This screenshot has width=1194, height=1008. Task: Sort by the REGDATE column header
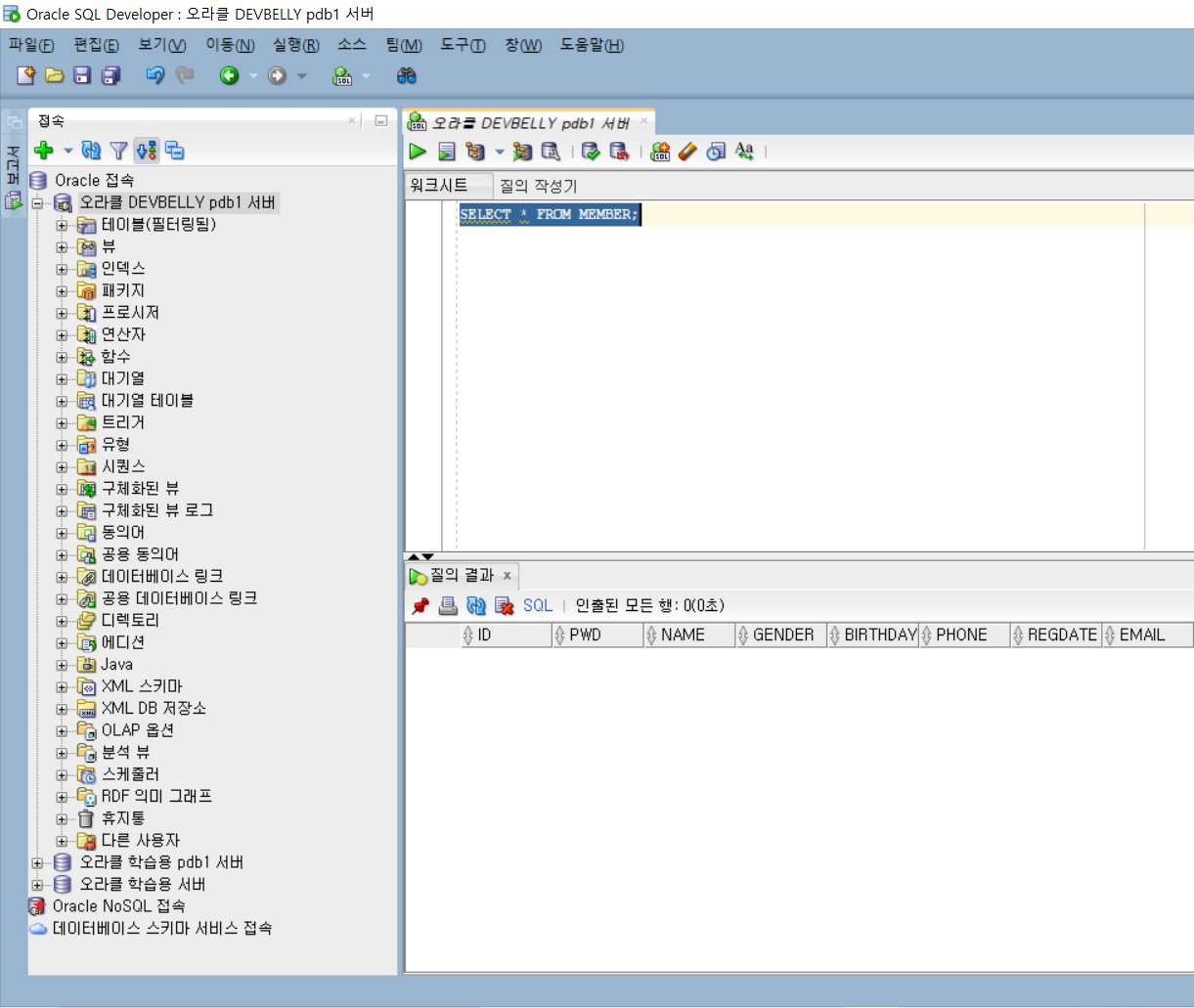[1056, 635]
